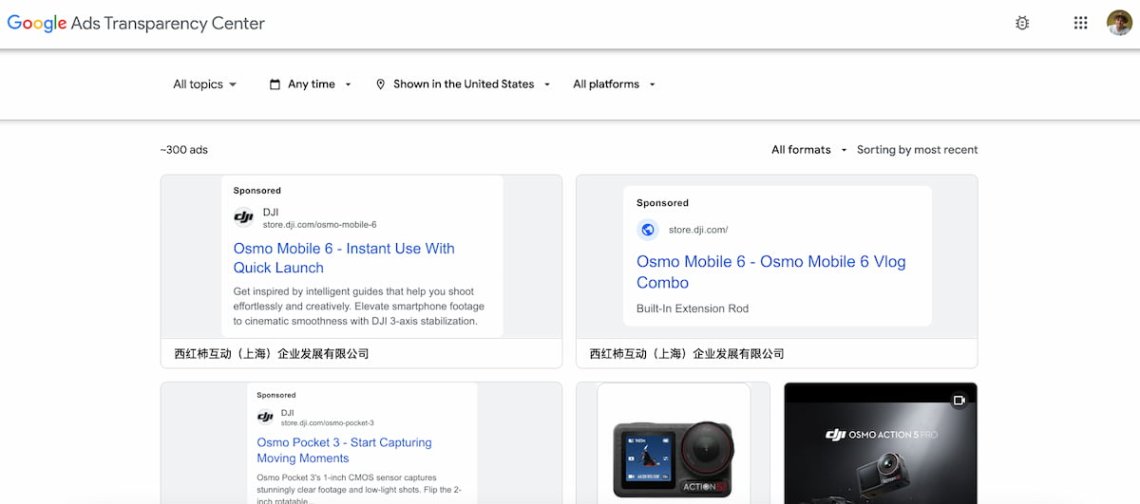
Task: Click the calendar icon beside Any time
Action: 275,84
